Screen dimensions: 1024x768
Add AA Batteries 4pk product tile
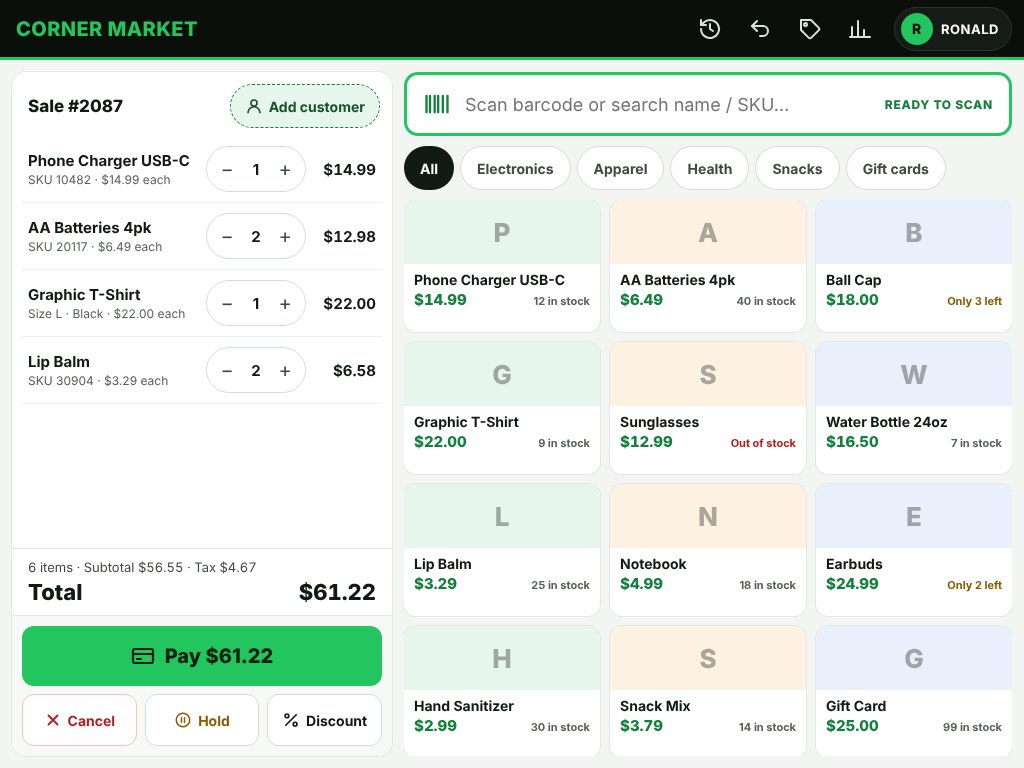[x=708, y=266]
